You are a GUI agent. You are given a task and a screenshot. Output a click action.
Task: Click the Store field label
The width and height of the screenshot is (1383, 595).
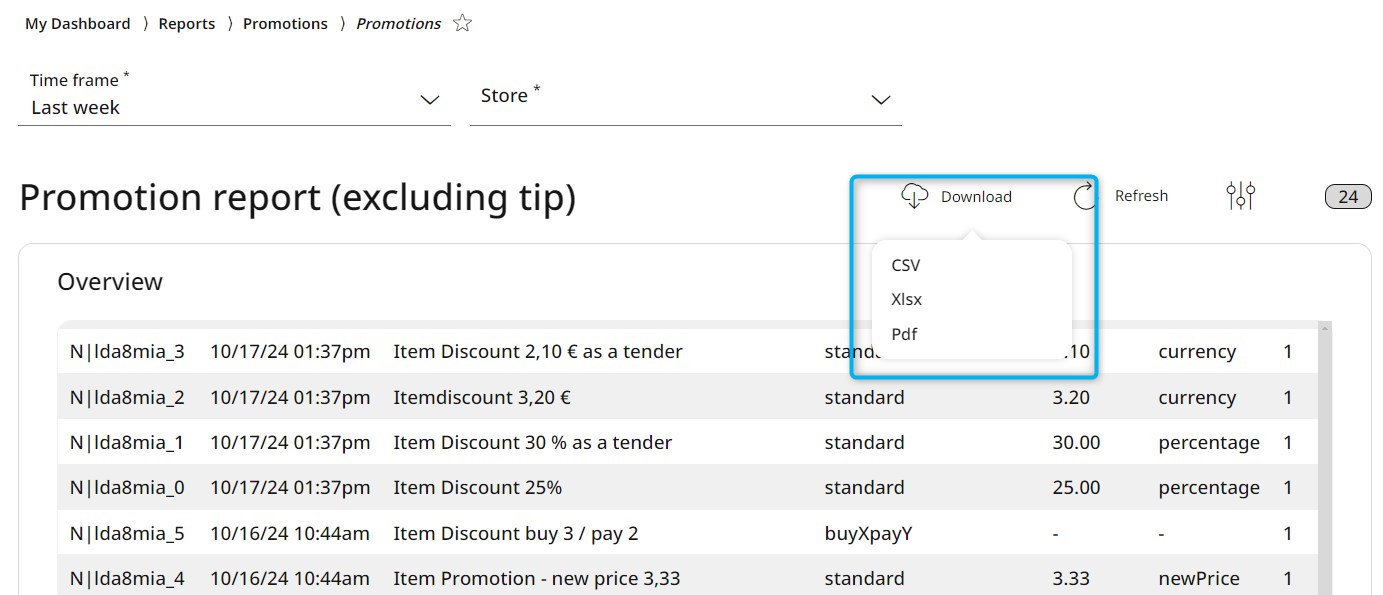(x=510, y=95)
